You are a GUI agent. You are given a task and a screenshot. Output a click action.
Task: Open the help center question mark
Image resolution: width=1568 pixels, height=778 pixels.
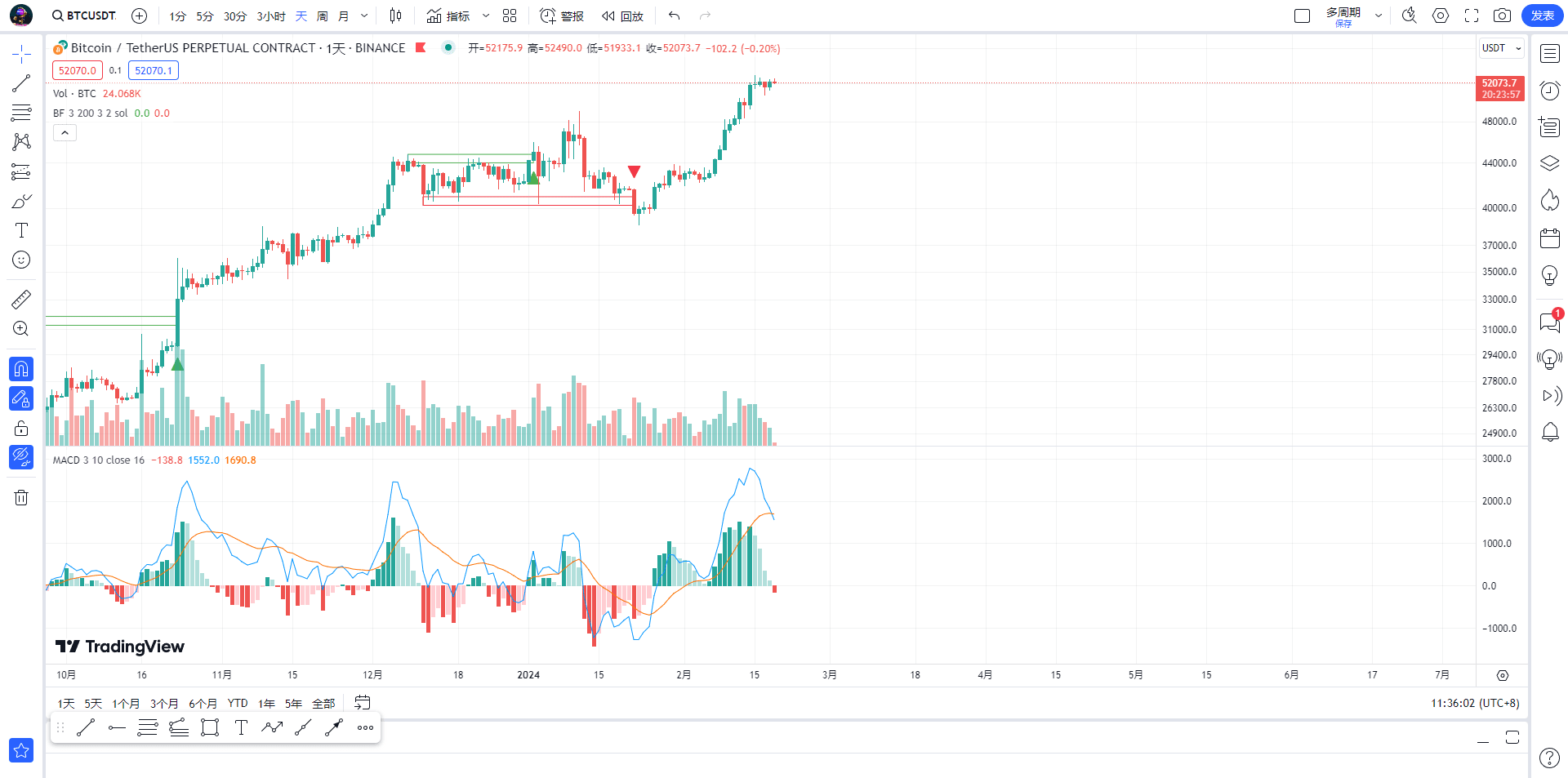(x=1549, y=758)
